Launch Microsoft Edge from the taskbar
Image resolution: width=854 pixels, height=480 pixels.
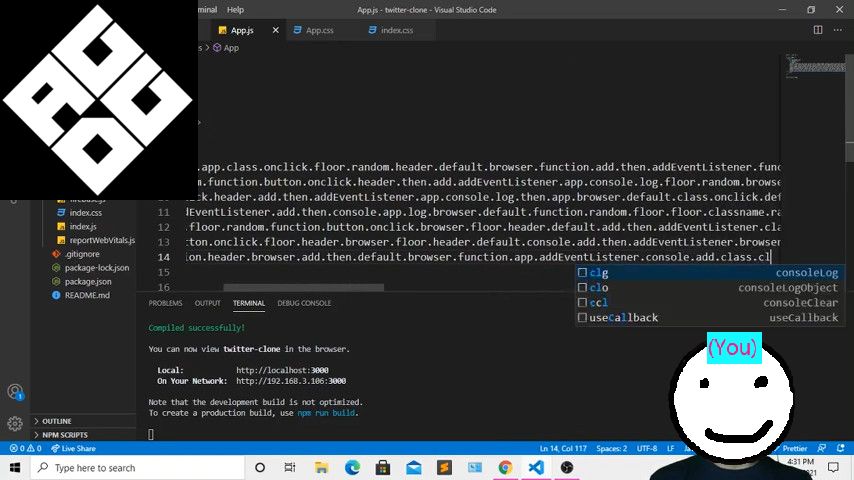(x=352, y=467)
